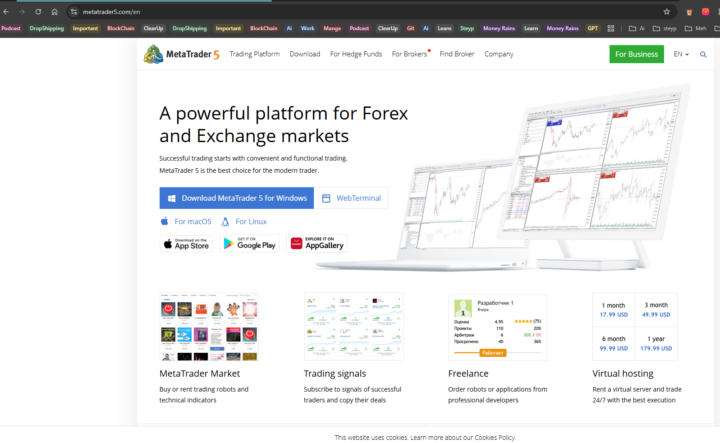Open the site search magnifier icon
The width and height of the screenshot is (720, 443).
[703, 54]
